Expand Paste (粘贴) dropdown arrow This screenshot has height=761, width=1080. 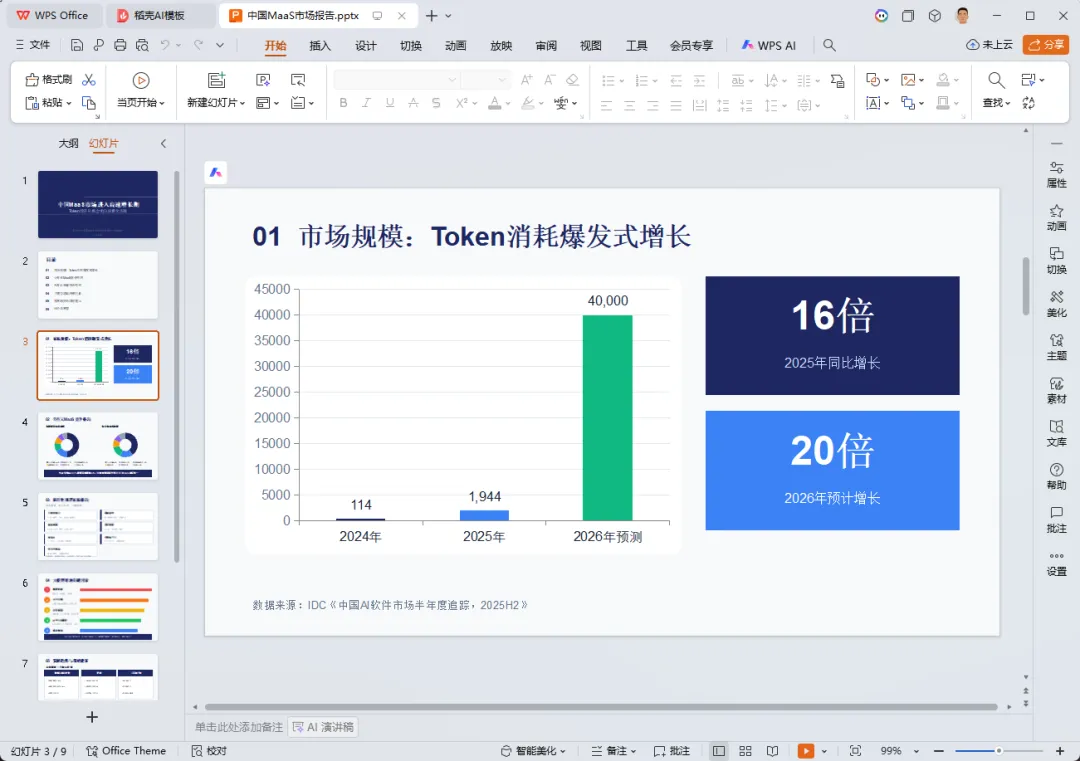69,103
